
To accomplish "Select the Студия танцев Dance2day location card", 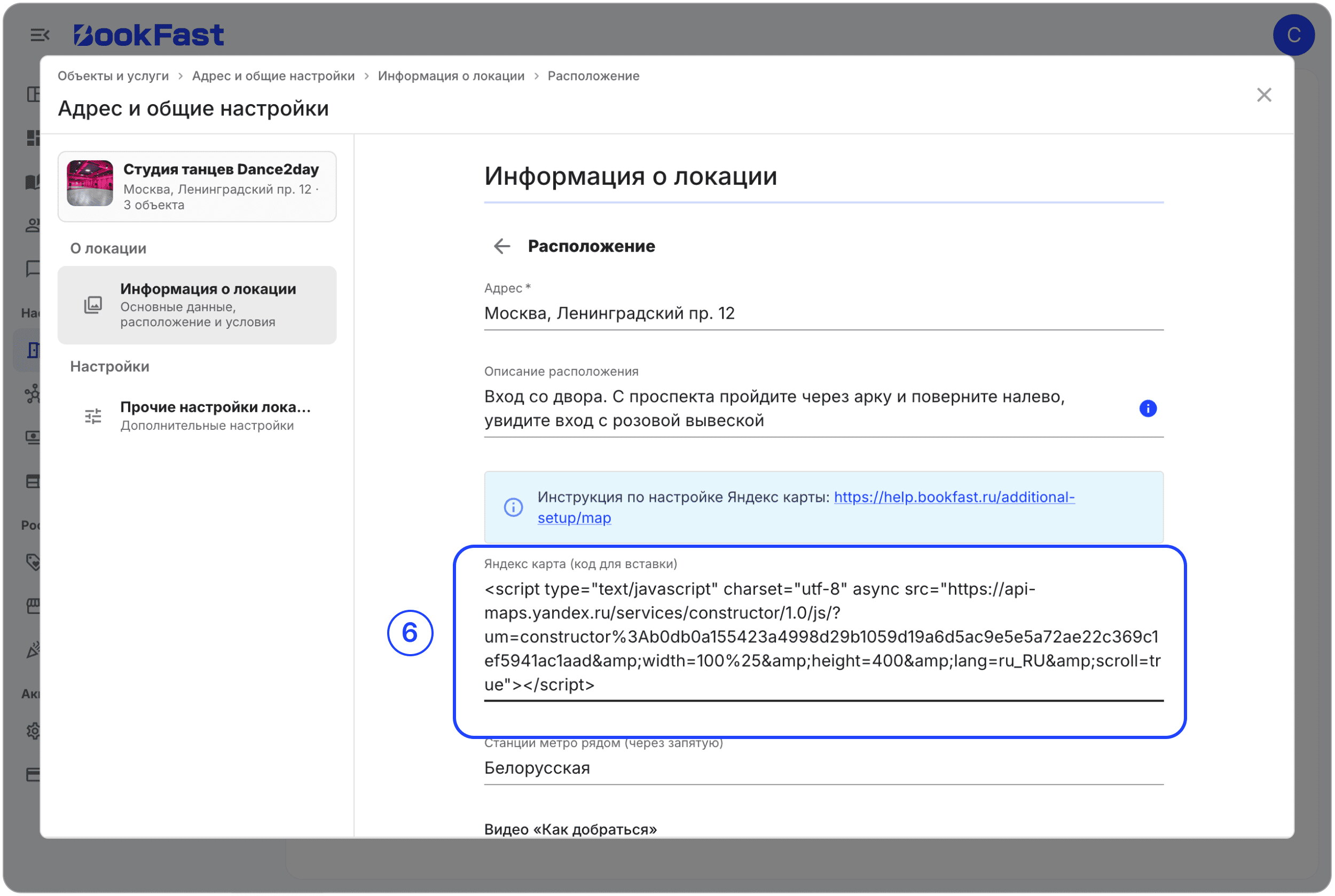I will (197, 186).
